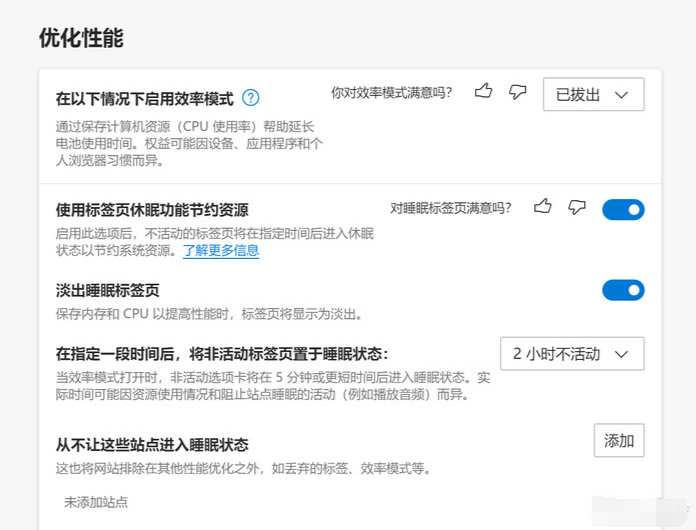This screenshot has height=530, width=696.
Task: Open the 已拔出 efficiency mode dropdown
Action: click(593, 94)
